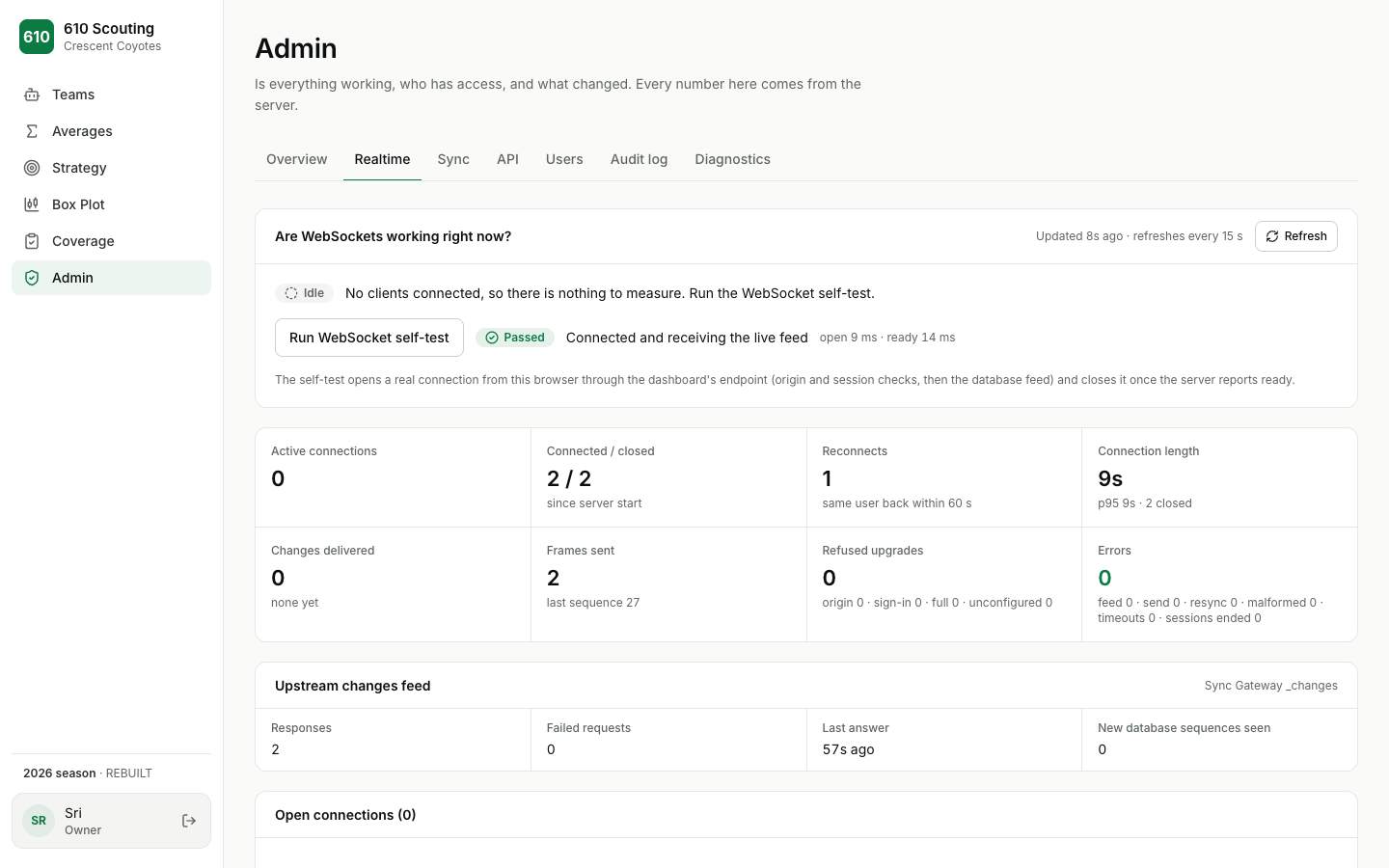Go to the Users tab
Image resolution: width=1389 pixels, height=868 pixels.
point(564,159)
